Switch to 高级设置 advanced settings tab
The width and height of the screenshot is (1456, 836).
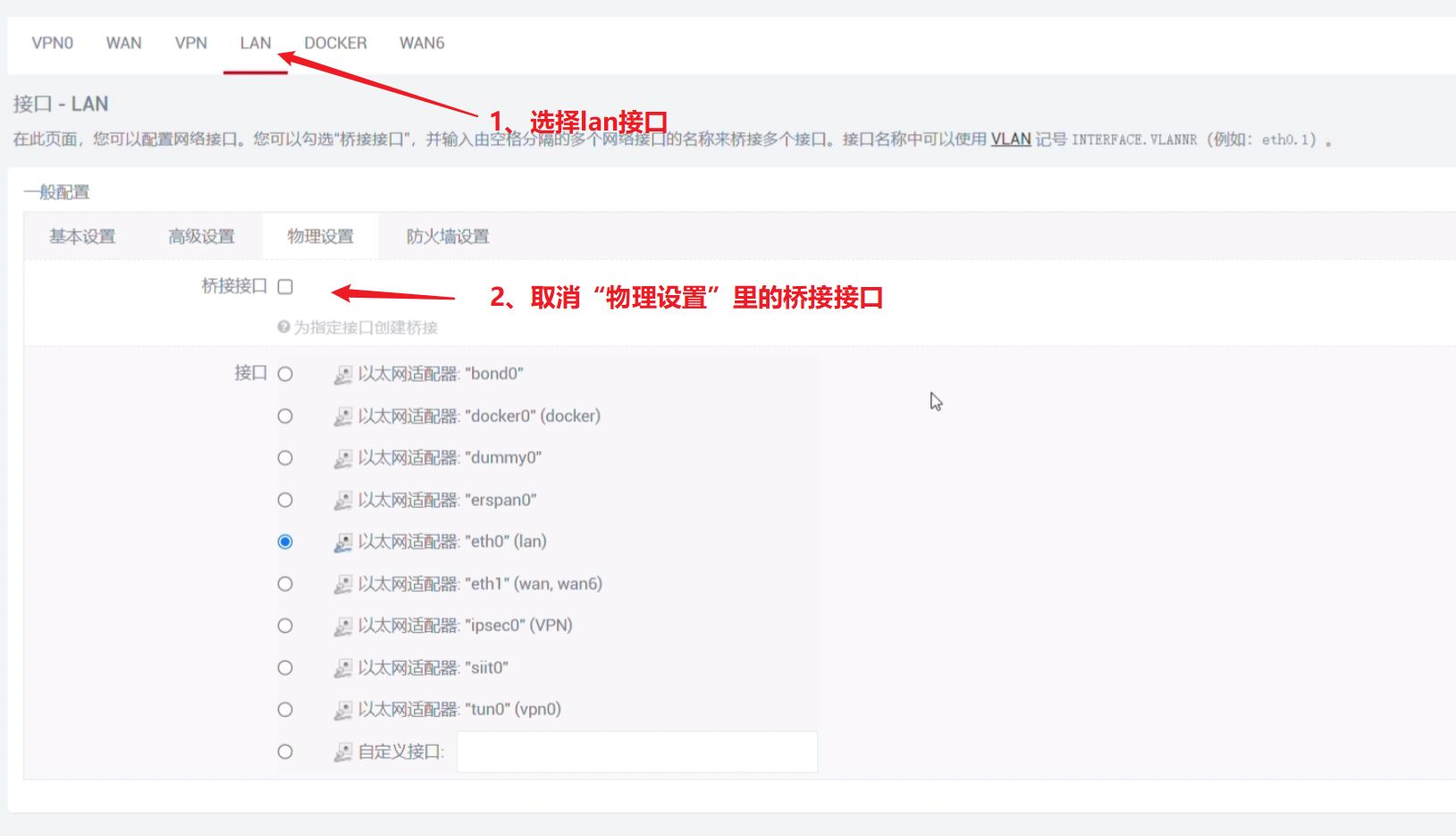pos(201,237)
